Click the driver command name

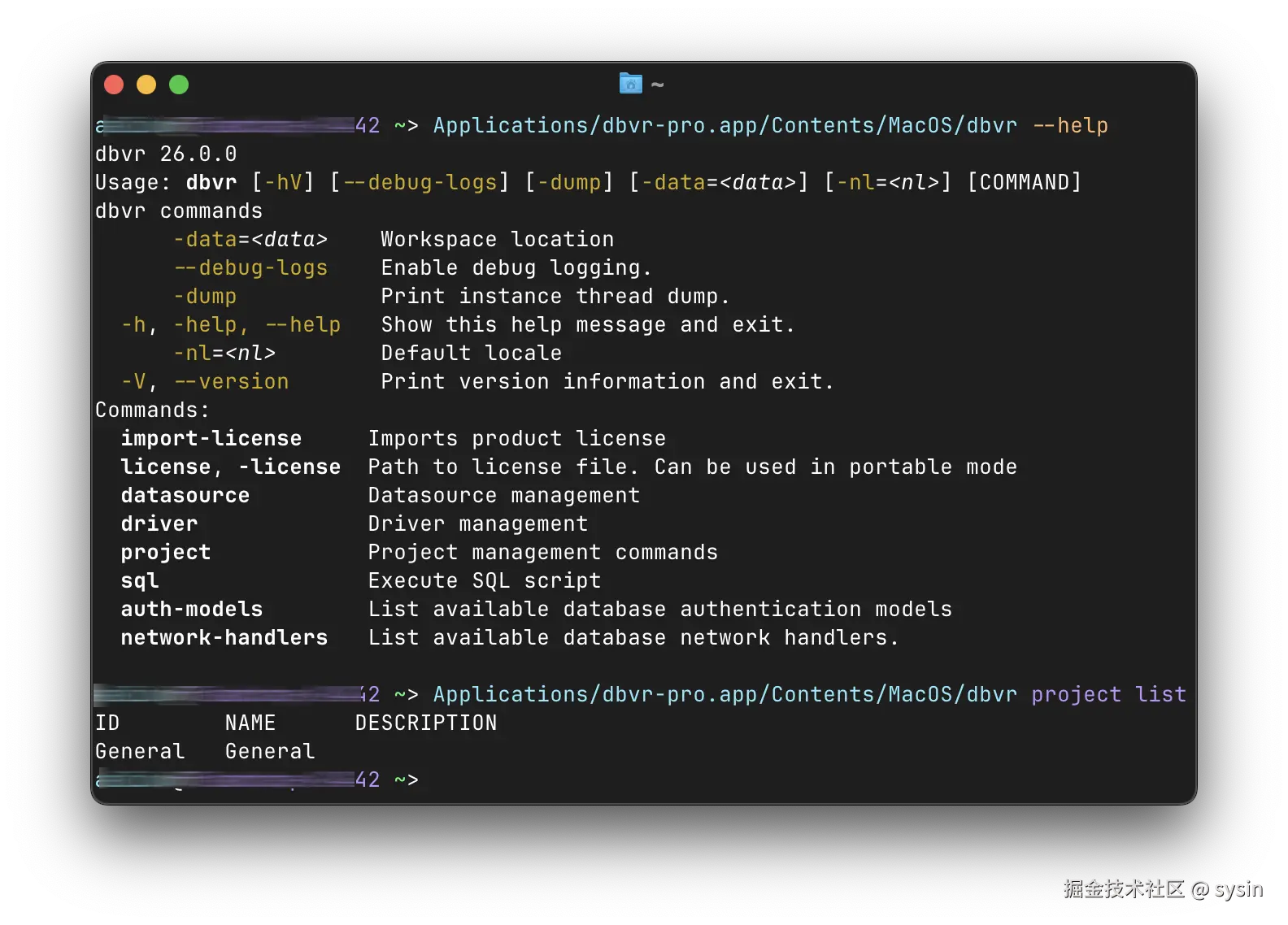pyautogui.click(x=159, y=524)
